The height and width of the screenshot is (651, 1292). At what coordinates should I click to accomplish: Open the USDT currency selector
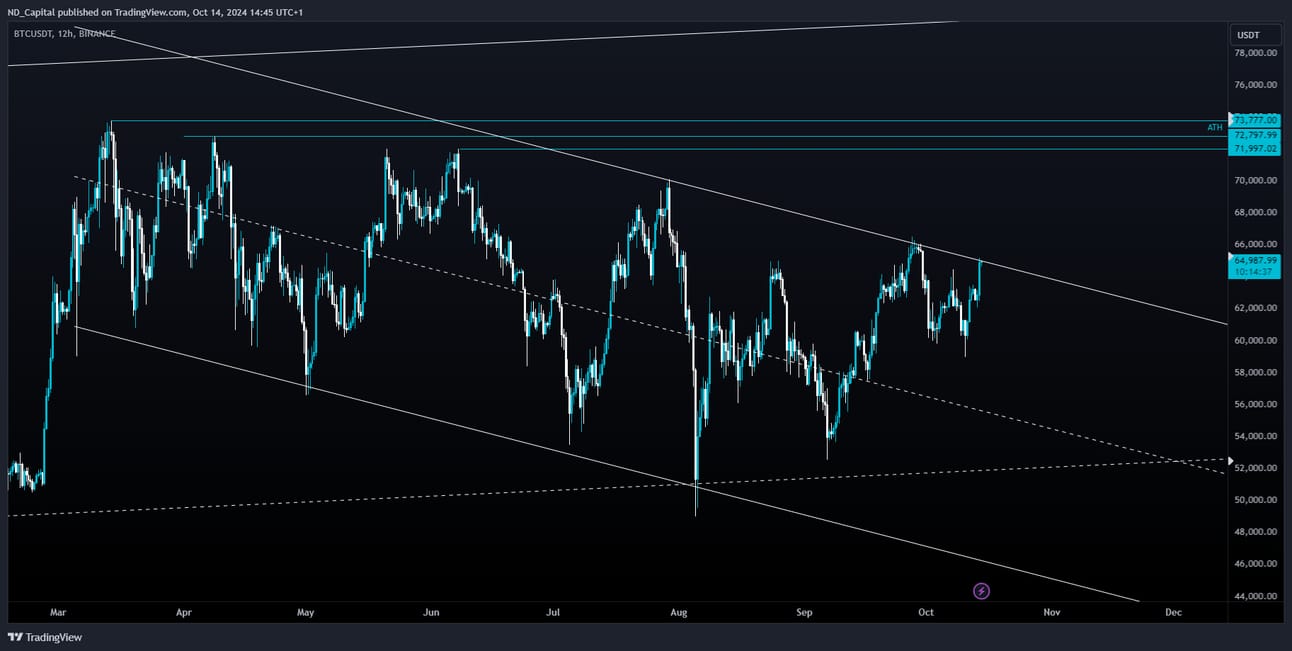pyautogui.click(x=1255, y=35)
